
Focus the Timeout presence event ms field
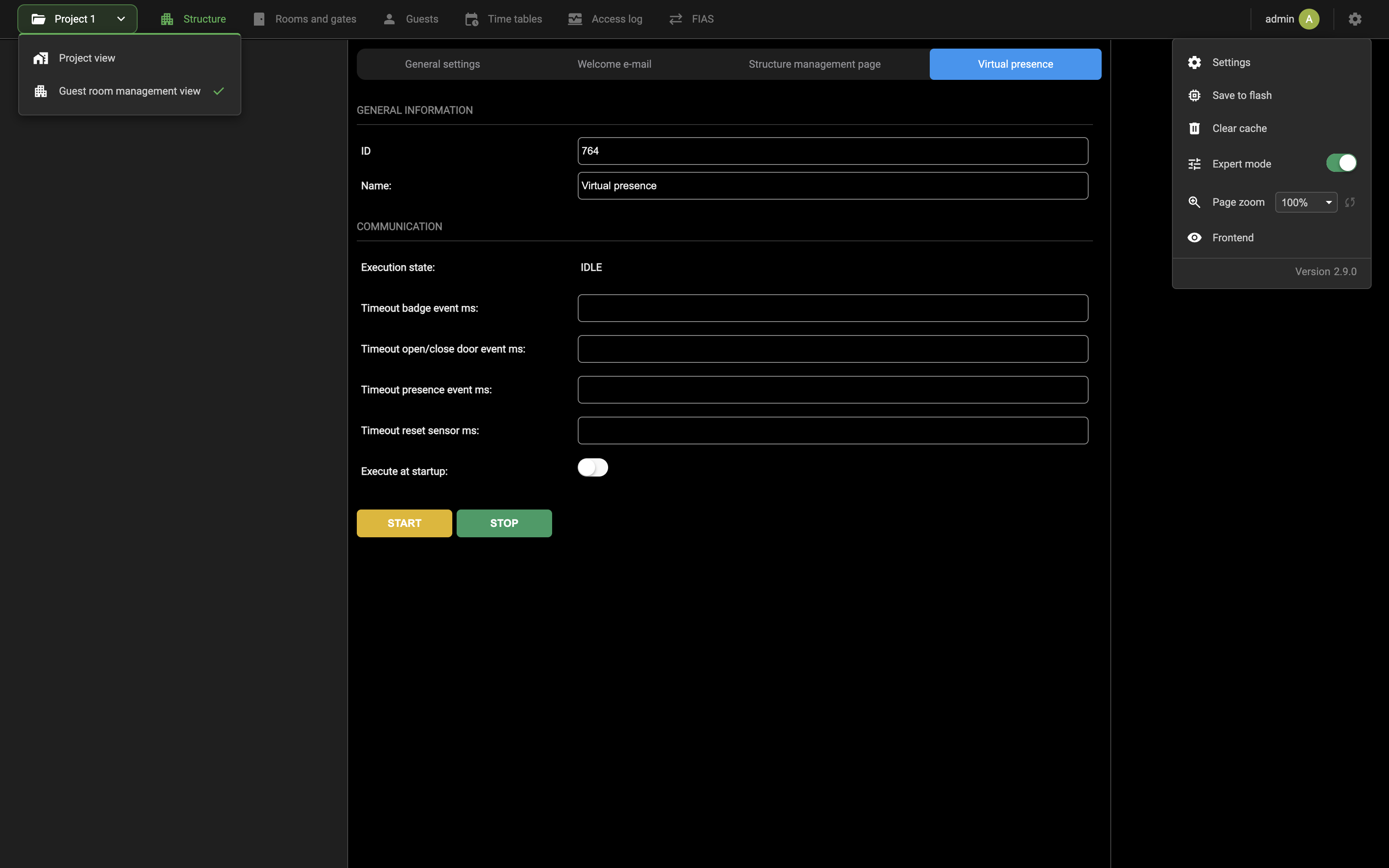[x=832, y=390]
